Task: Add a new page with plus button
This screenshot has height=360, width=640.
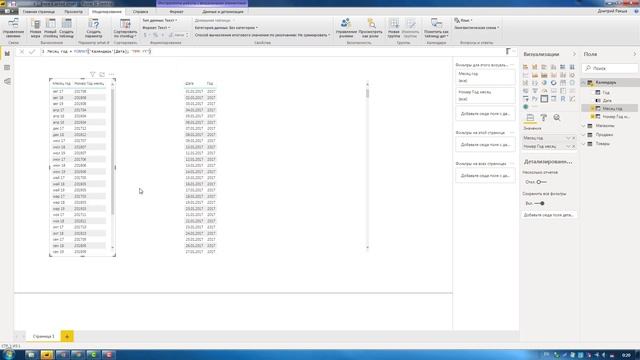Action: click(67, 336)
